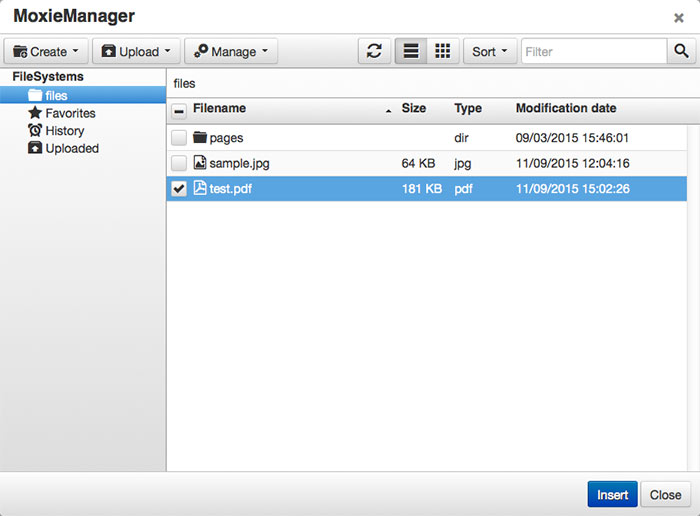Sort by Modification date column header

566,108
